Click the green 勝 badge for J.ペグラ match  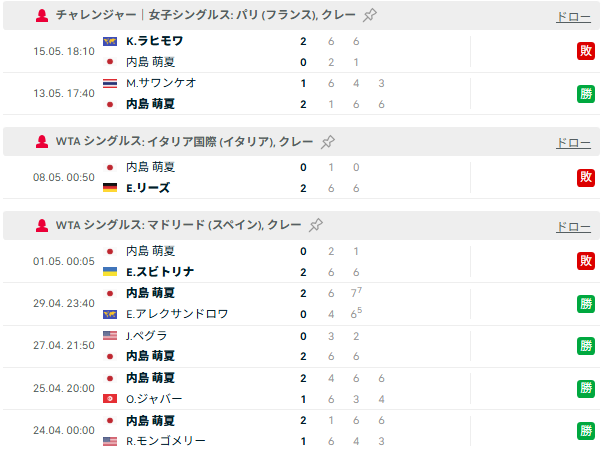pyautogui.click(x=586, y=346)
